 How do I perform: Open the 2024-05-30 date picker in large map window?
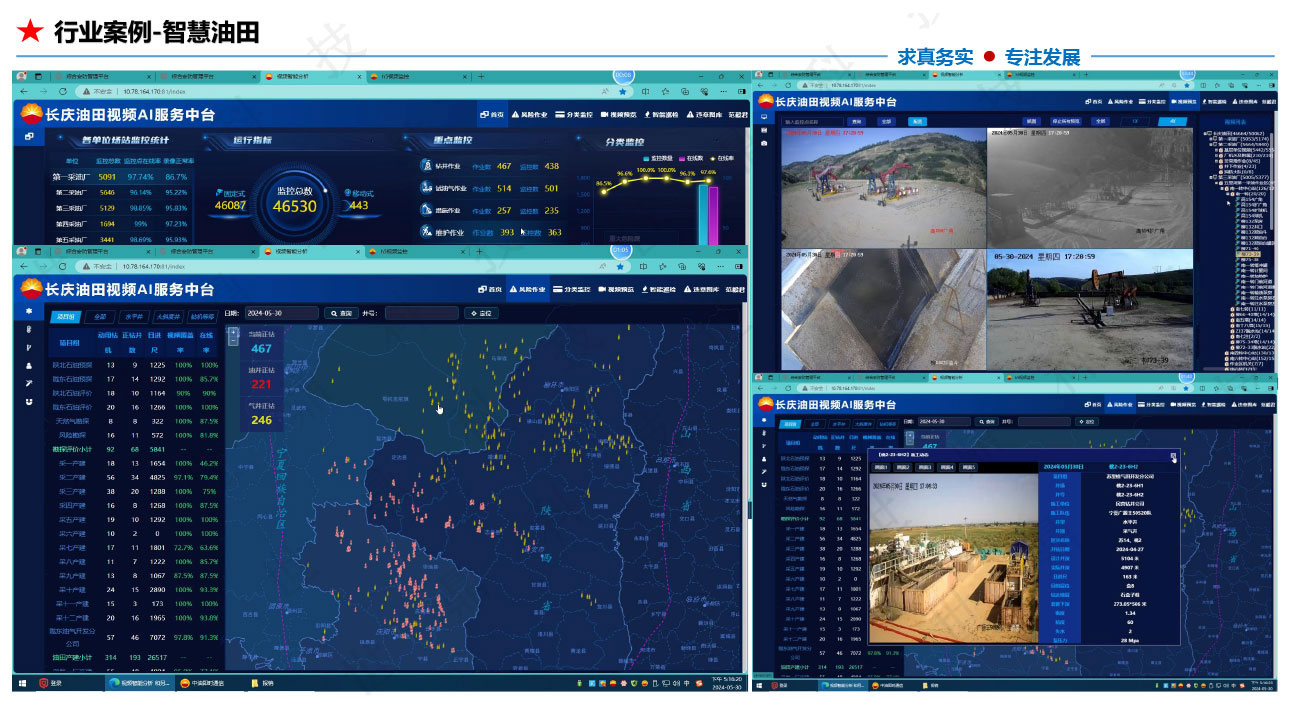pyautogui.click(x=282, y=313)
